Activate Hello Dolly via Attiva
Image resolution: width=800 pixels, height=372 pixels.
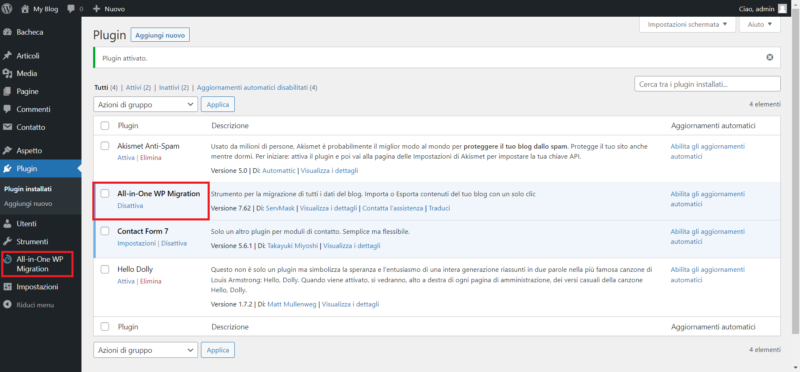pyautogui.click(x=126, y=281)
